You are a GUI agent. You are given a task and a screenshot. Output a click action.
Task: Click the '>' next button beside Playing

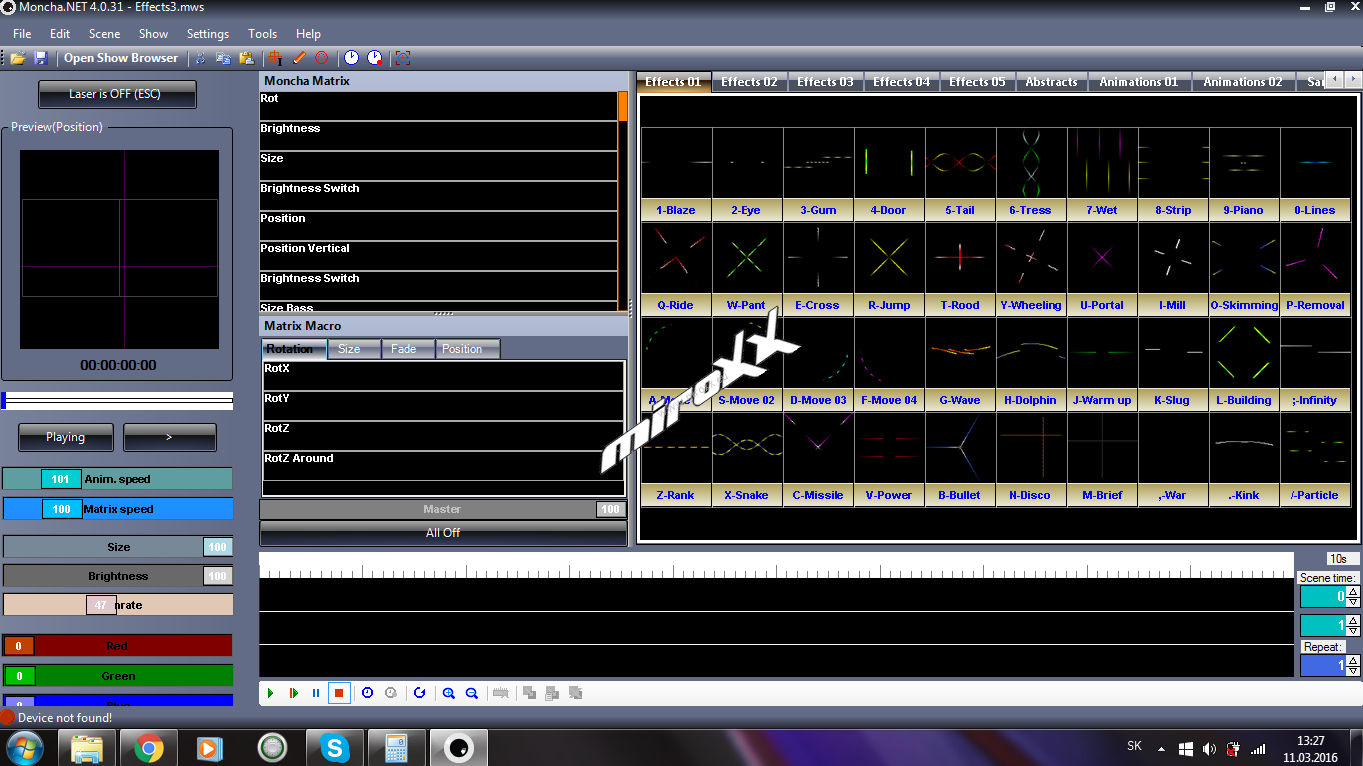coord(169,437)
